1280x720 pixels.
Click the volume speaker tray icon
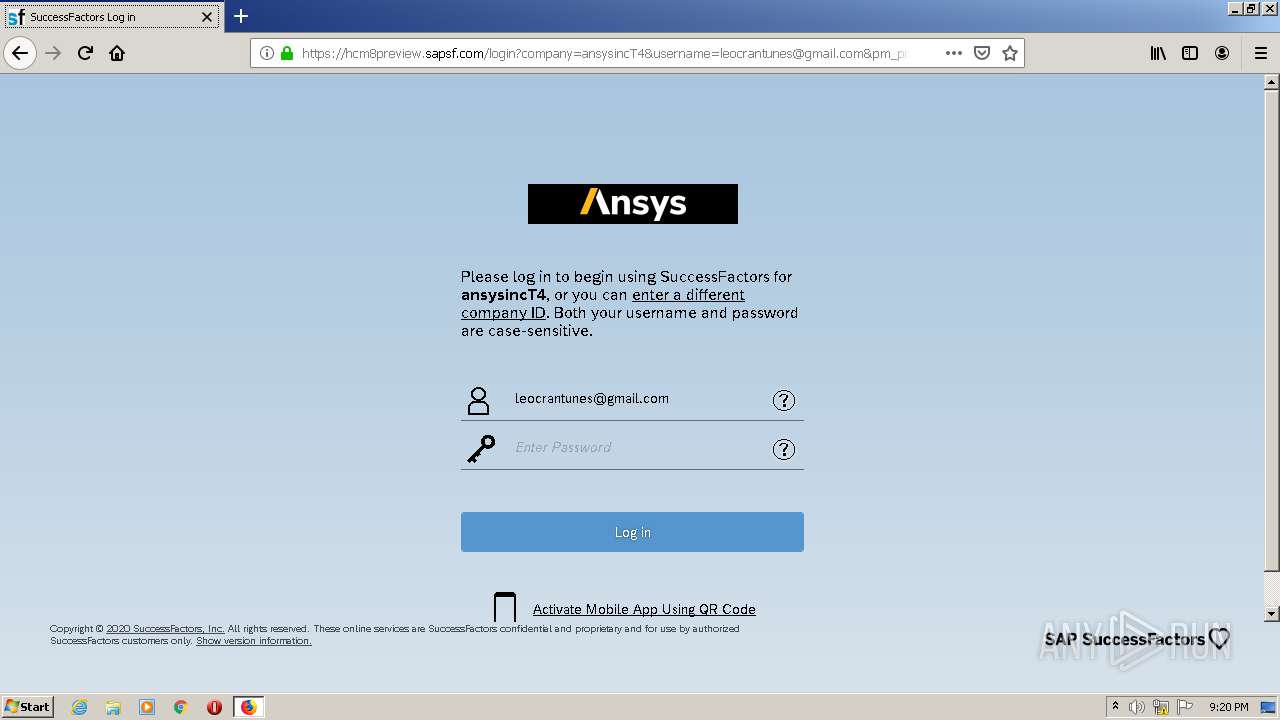pos(1137,707)
